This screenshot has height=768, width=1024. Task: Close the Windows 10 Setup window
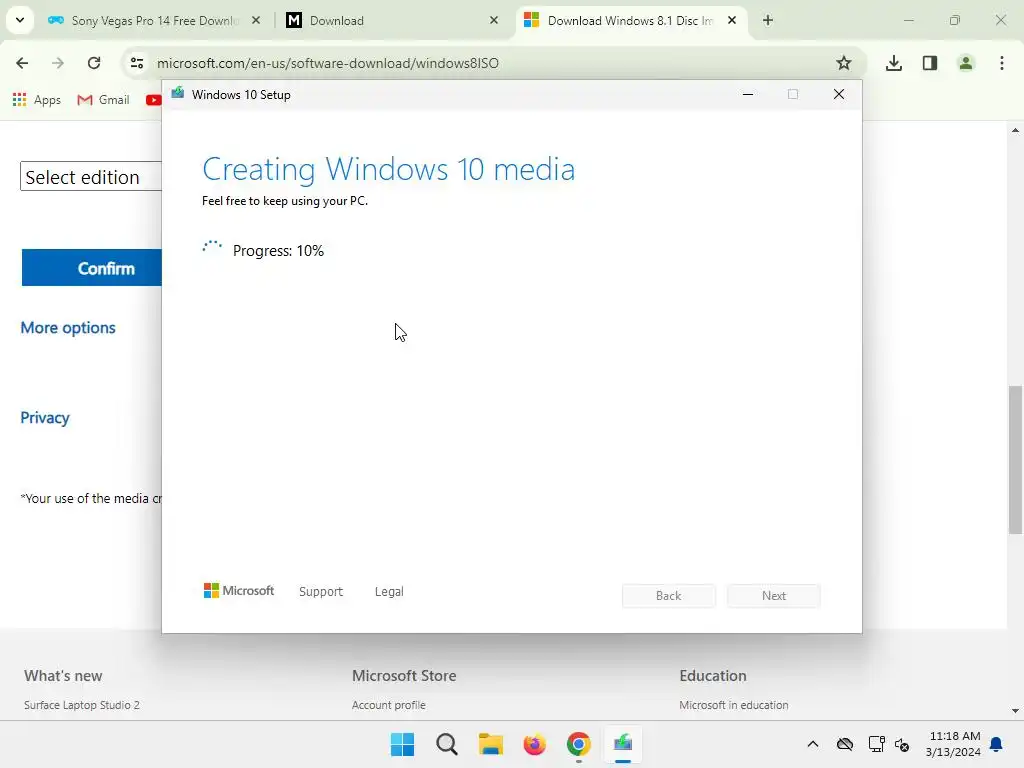tap(839, 95)
